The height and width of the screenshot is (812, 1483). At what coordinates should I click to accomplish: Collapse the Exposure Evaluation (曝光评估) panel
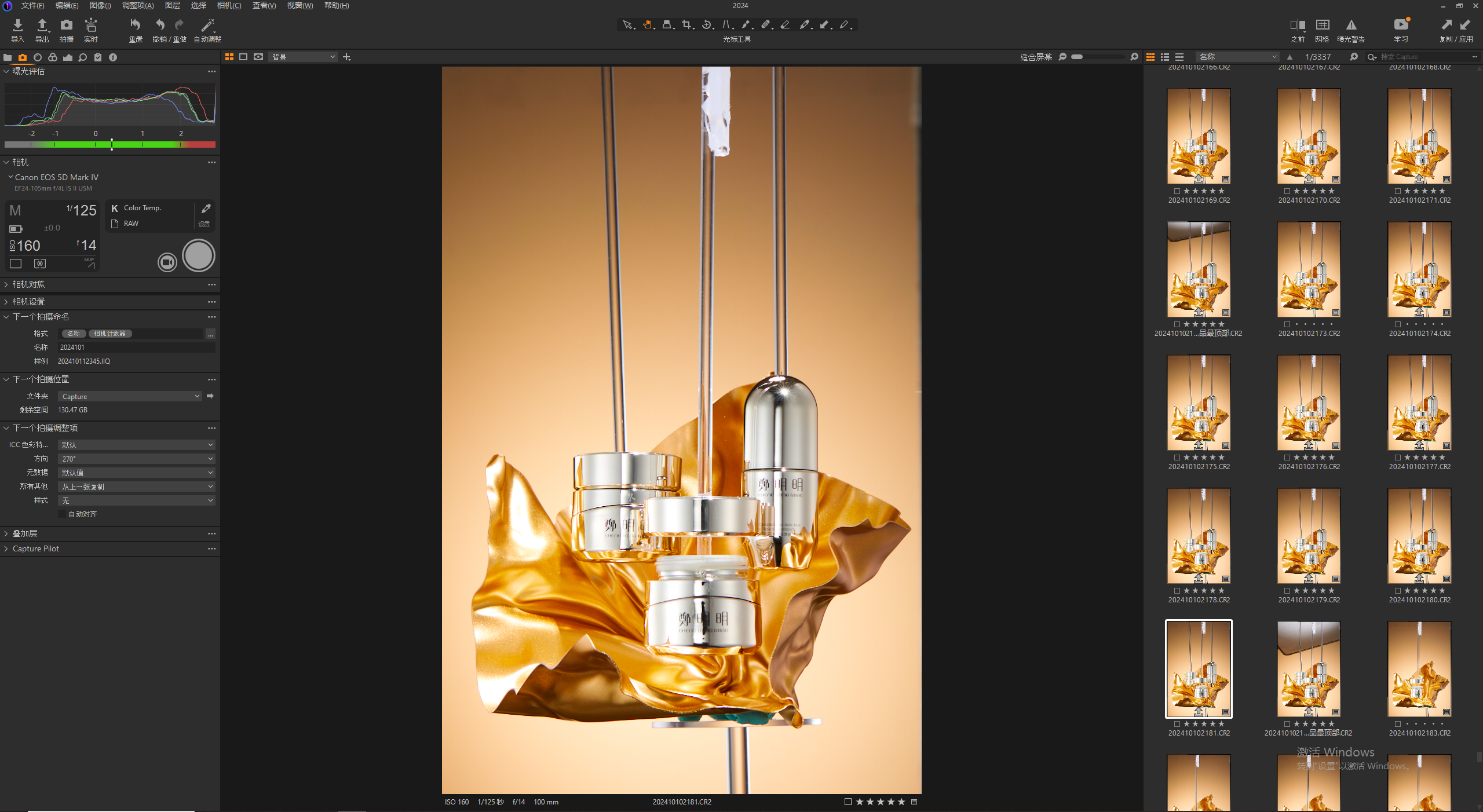pyautogui.click(x=6, y=71)
